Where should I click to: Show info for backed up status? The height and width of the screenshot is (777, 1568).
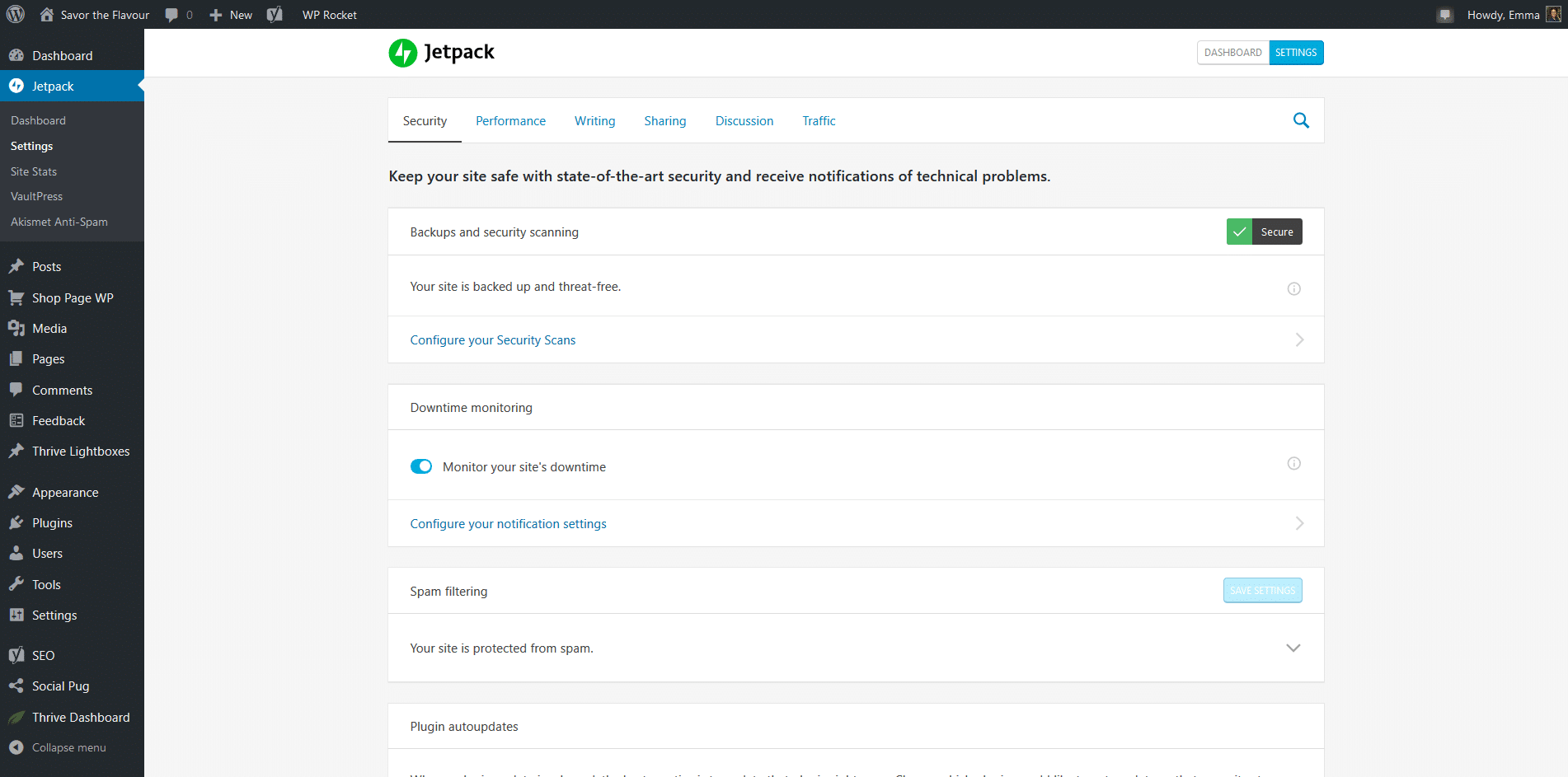(x=1294, y=288)
